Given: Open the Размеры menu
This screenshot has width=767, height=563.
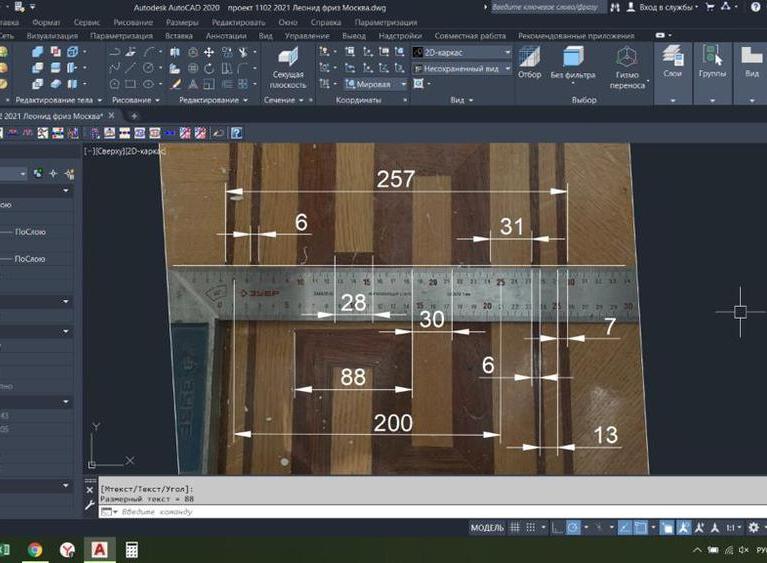Looking at the screenshot, I should (x=182, y=21).
